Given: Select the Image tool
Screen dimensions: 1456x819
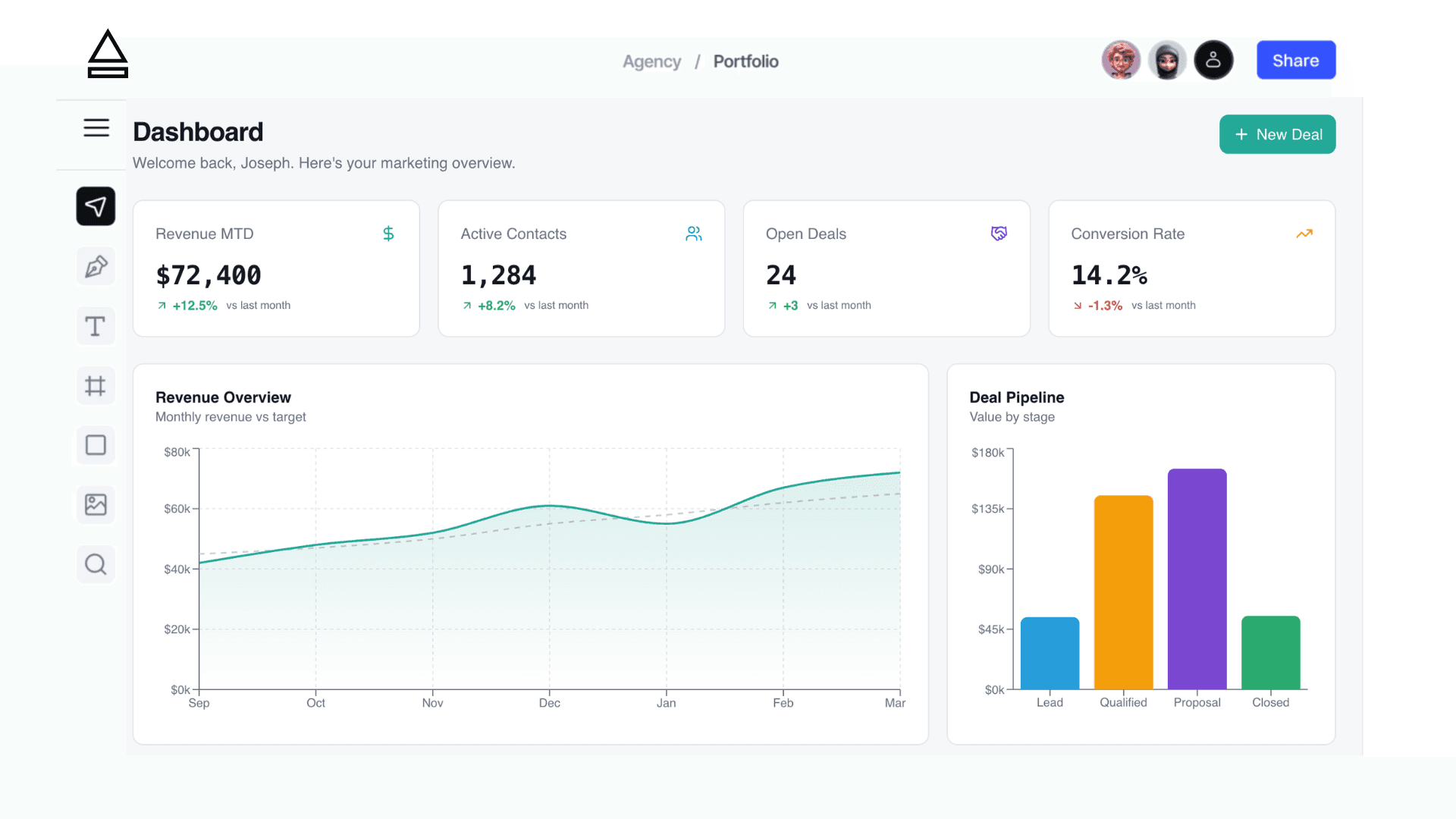Looking at the screenshot, I should point(96,505).
